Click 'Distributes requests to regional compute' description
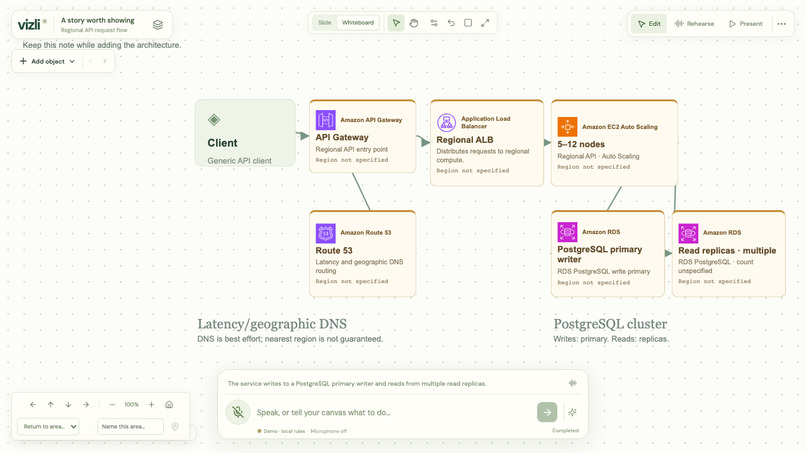Screen dimensions: 806x453 pyautogui.click(x=483, y=156)
